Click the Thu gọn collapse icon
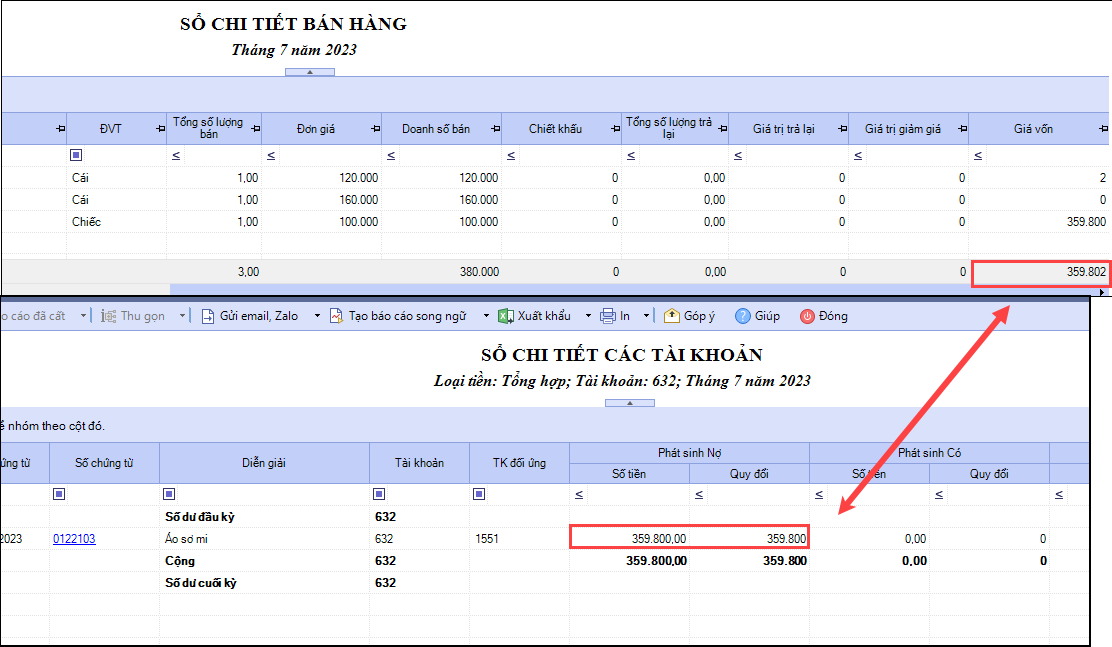This screenshot has width=1112, height=647. 109,316
